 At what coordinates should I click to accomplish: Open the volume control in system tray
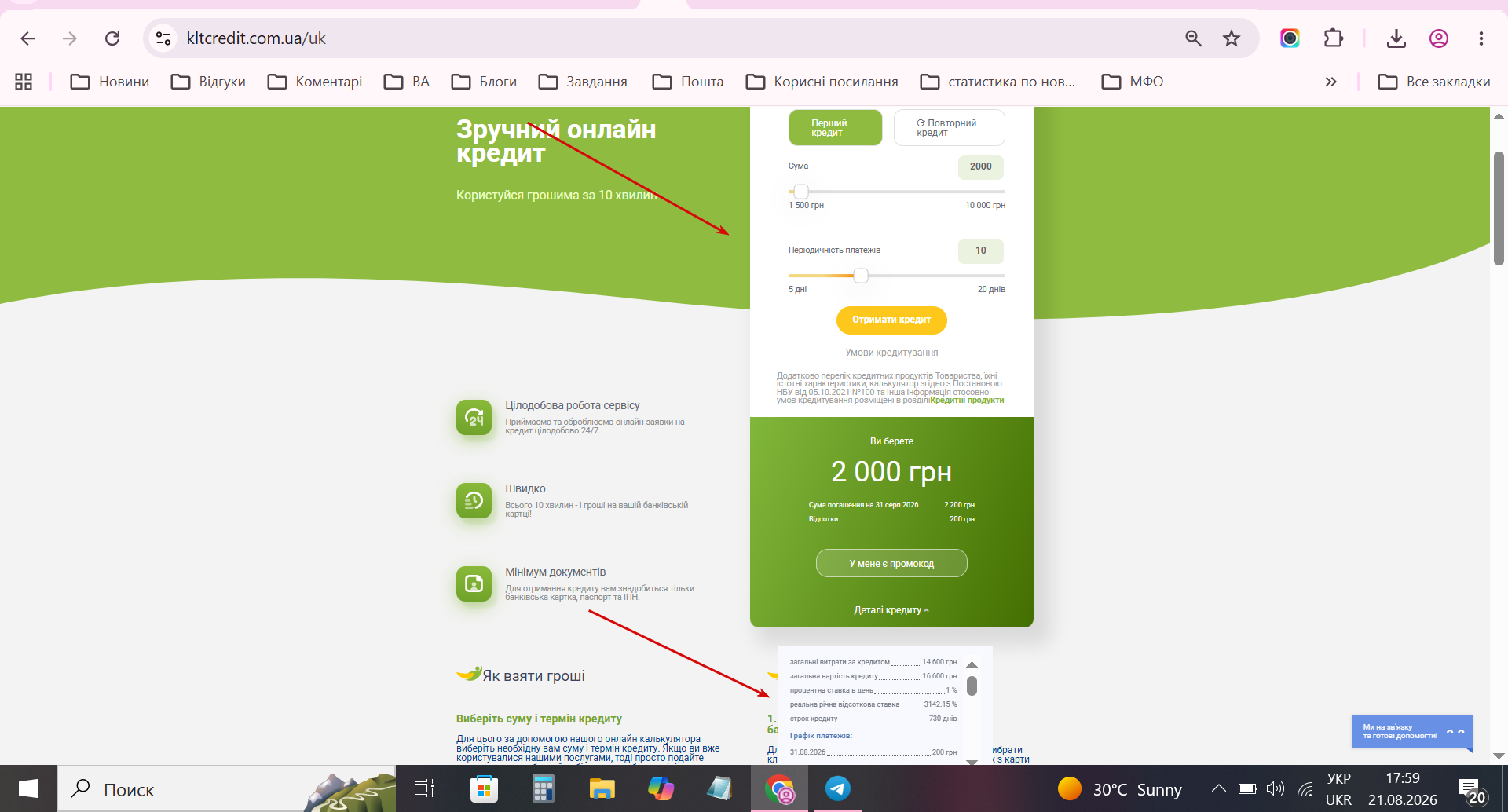[x=1276, y=788]
